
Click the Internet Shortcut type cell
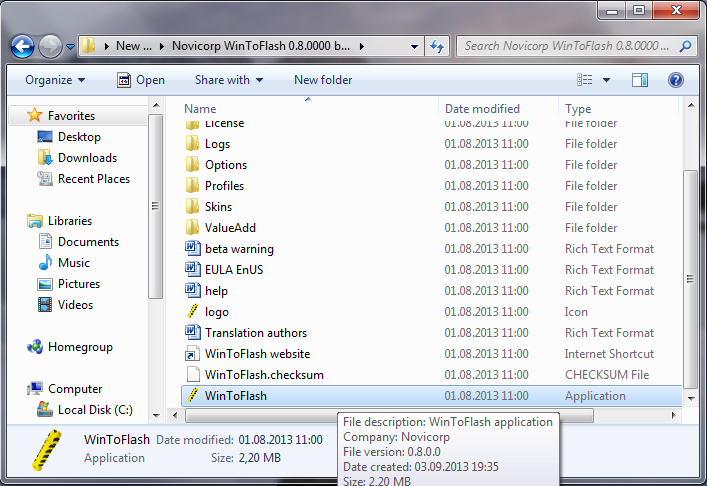(x=609, y=354)
